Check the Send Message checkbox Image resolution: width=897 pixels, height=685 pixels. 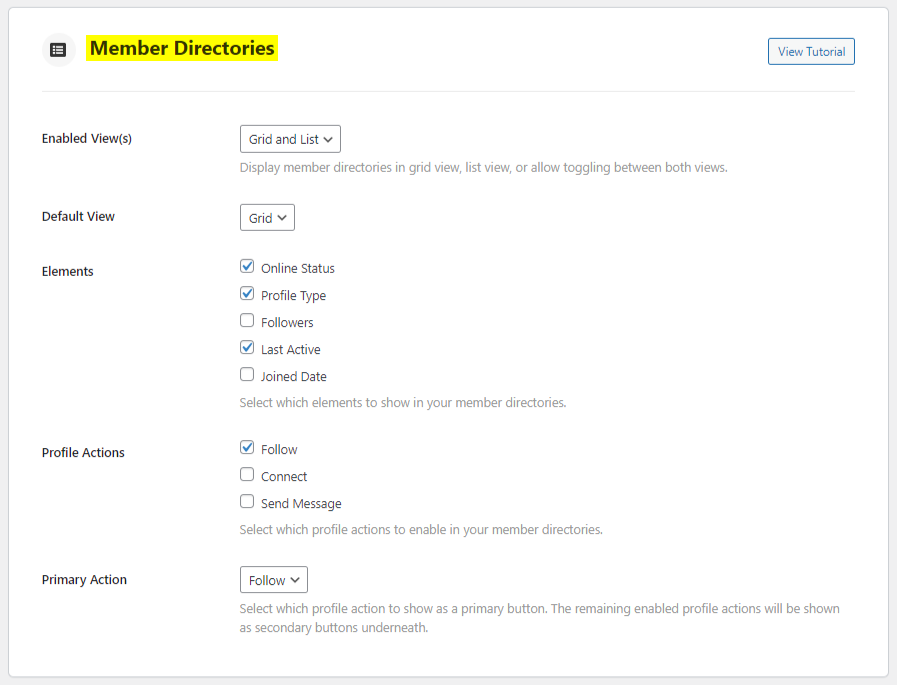tap(247, 502)
